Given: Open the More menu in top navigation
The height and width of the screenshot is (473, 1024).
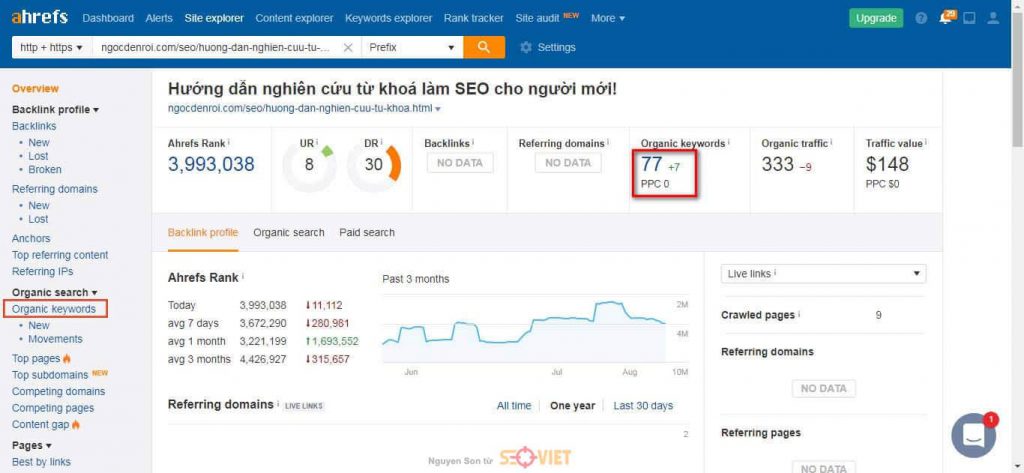Looking at the screenshot, I should (x=608, y=18).
